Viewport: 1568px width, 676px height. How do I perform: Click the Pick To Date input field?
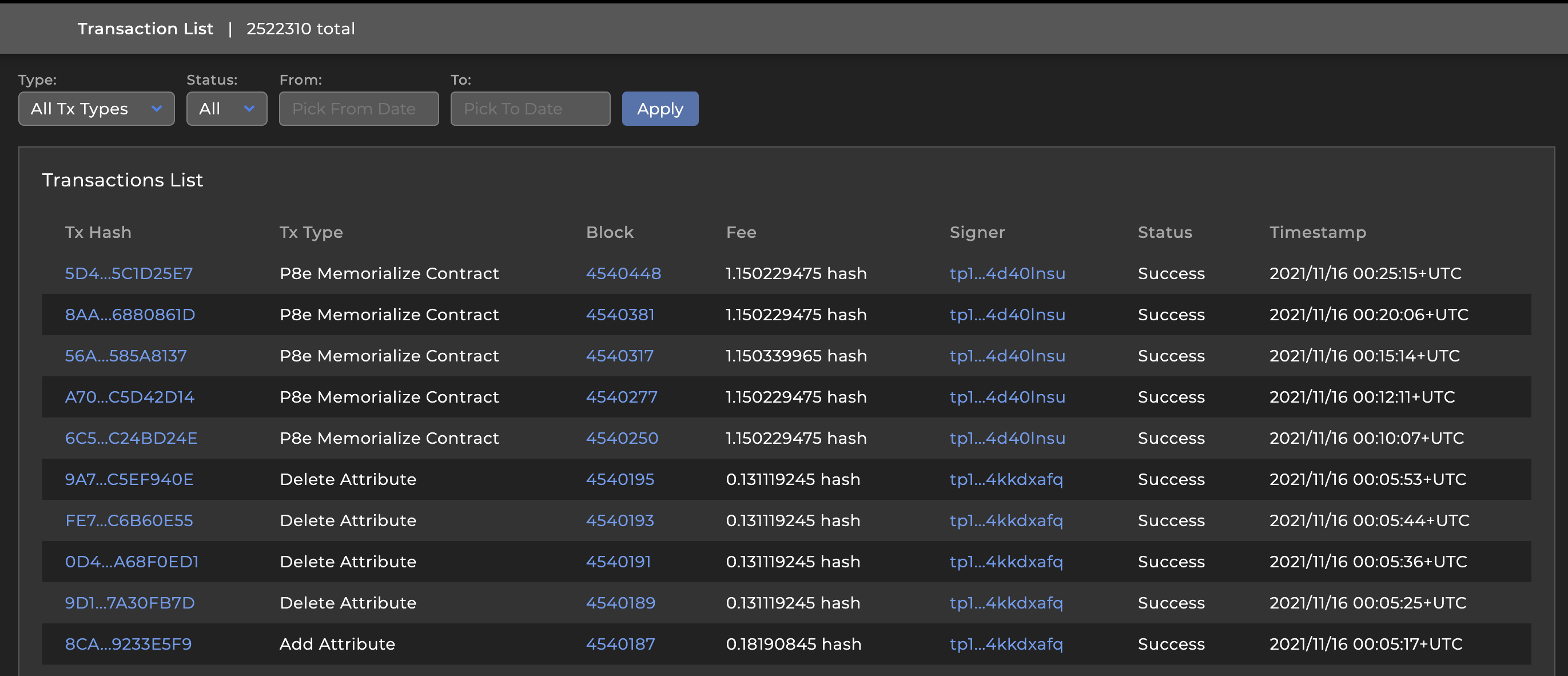[530, 108]
